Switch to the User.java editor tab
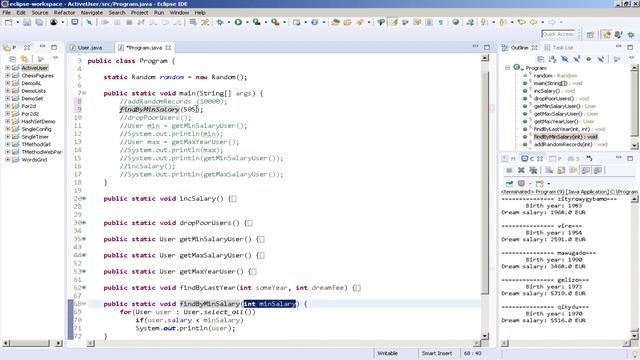640x360 pixels. (89, 48)
